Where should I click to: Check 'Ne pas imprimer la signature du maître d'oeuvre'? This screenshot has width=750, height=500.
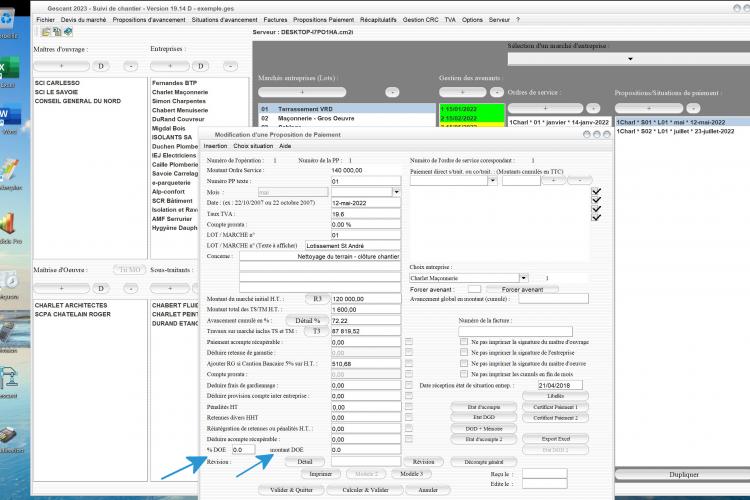pos(463,363)
